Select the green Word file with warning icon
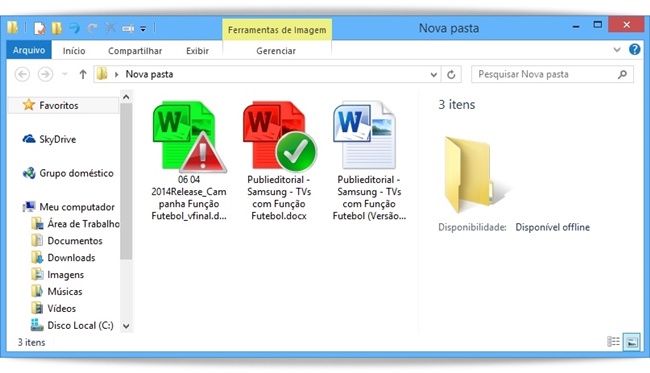The height and width of the screenshot is (373, 650). tap(189, 136)
